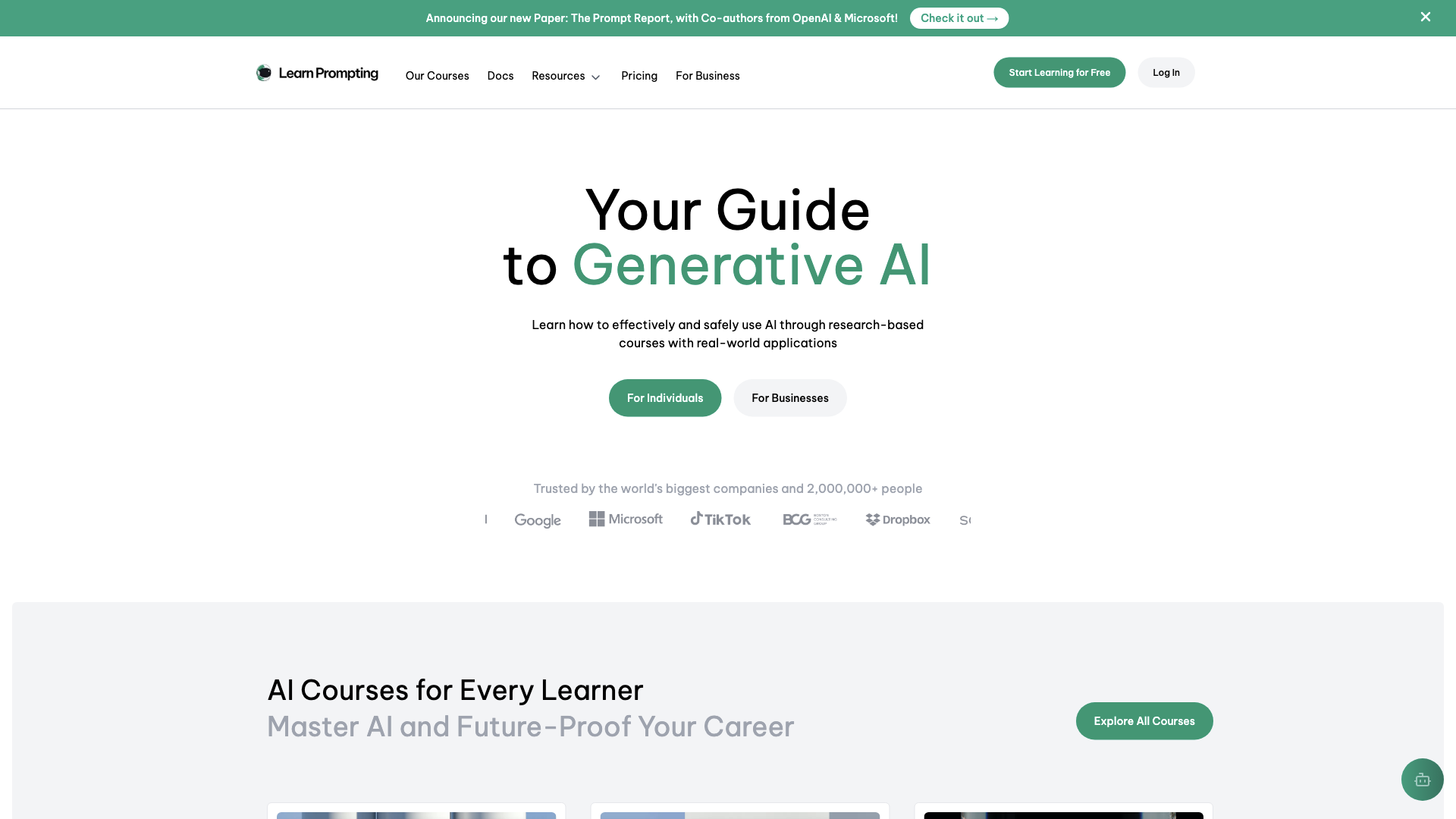Viewport: 1456px width, 819px height.
Task: Click the For Business navigation item
Action: [708, 75]
